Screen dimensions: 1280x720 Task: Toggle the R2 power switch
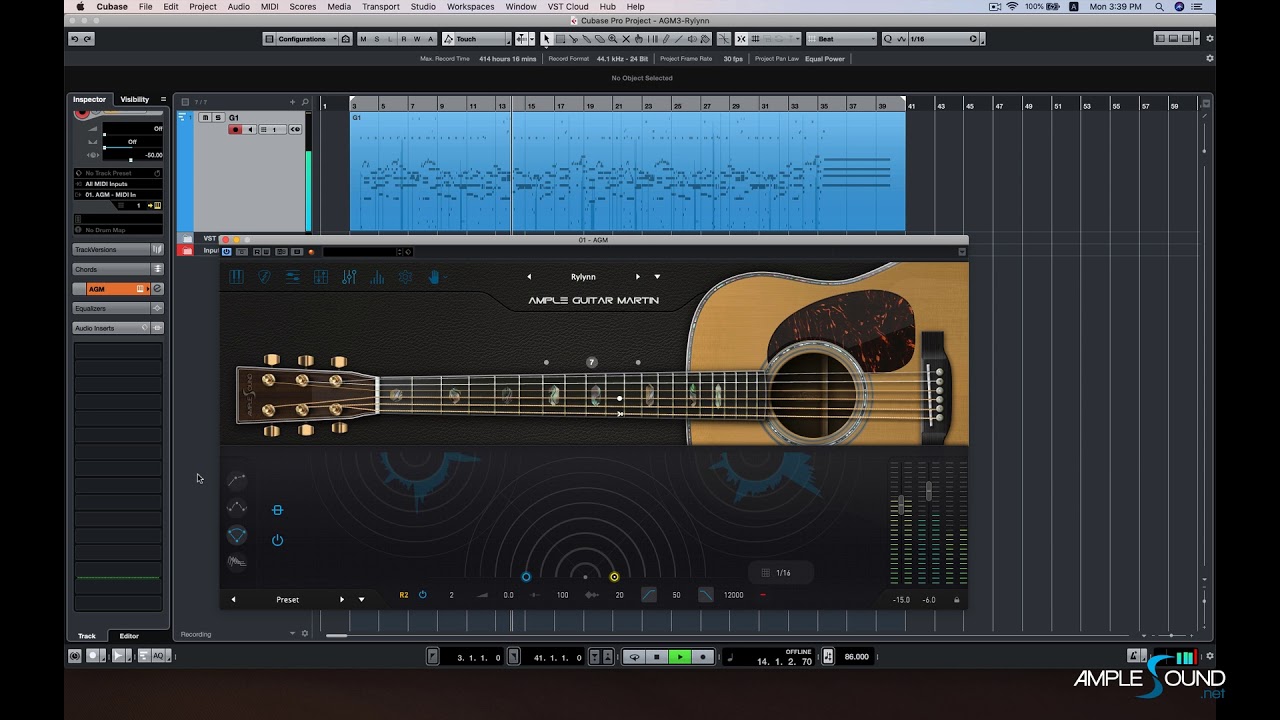tap(422, 595)
